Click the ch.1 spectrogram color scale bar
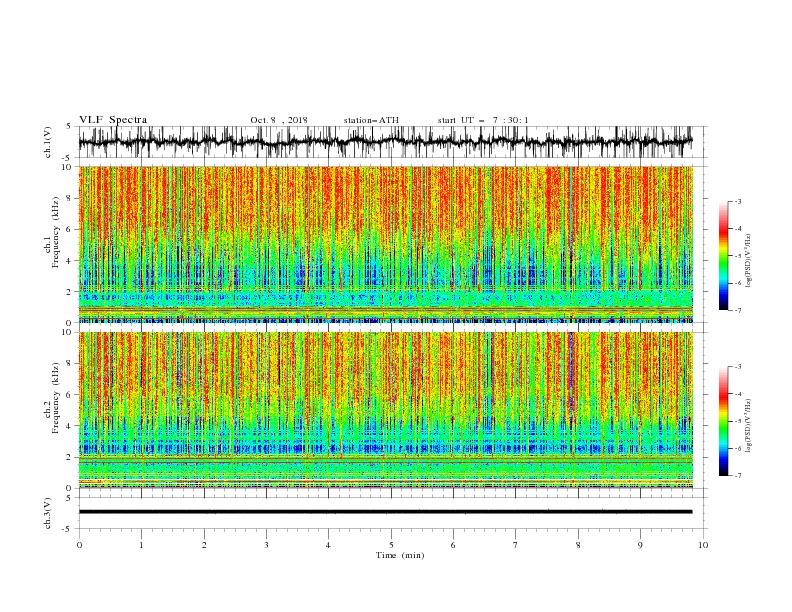This screenshot has height=612, width=792. point(723,256)
